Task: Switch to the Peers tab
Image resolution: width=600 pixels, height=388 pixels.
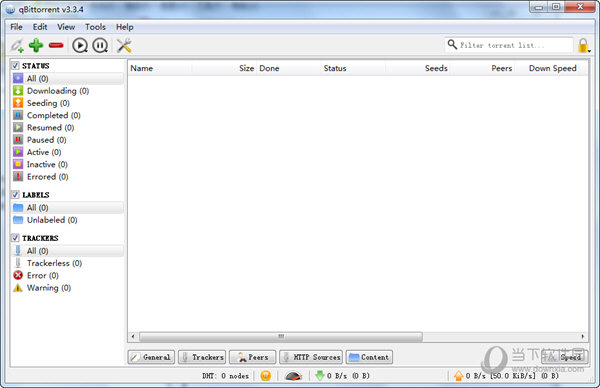Action: pyautogui.click(x=253, y=357)
